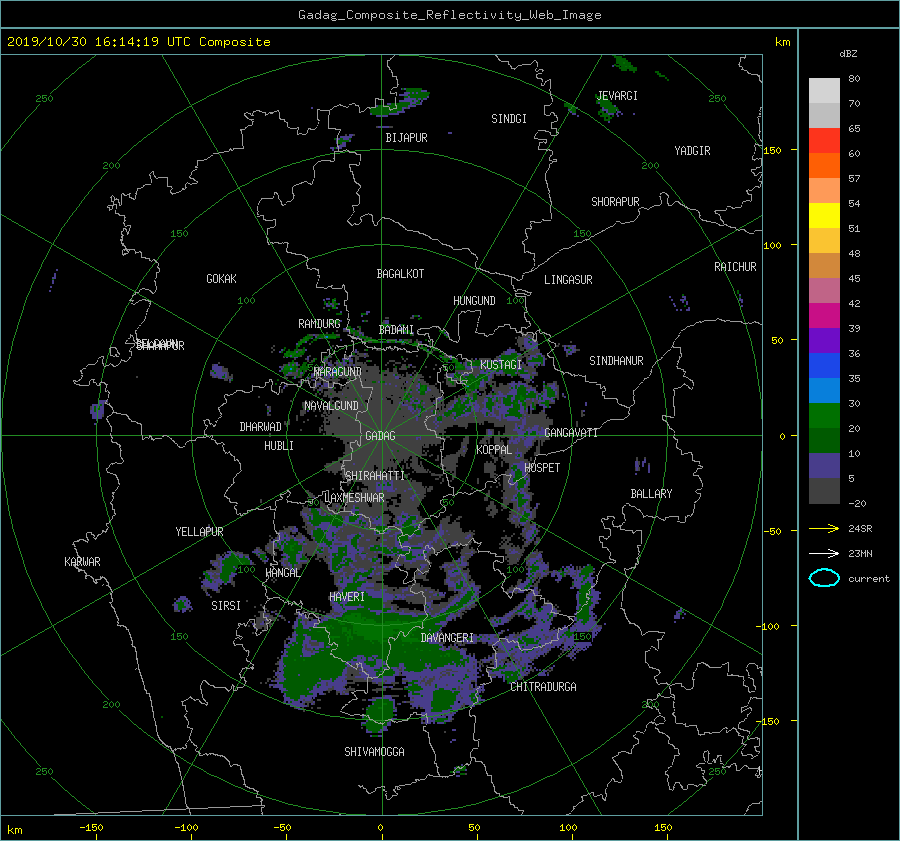
Task: Click the Gadag_Composite_Reflectivity_Web_Image title
Action: pos(449,15)
